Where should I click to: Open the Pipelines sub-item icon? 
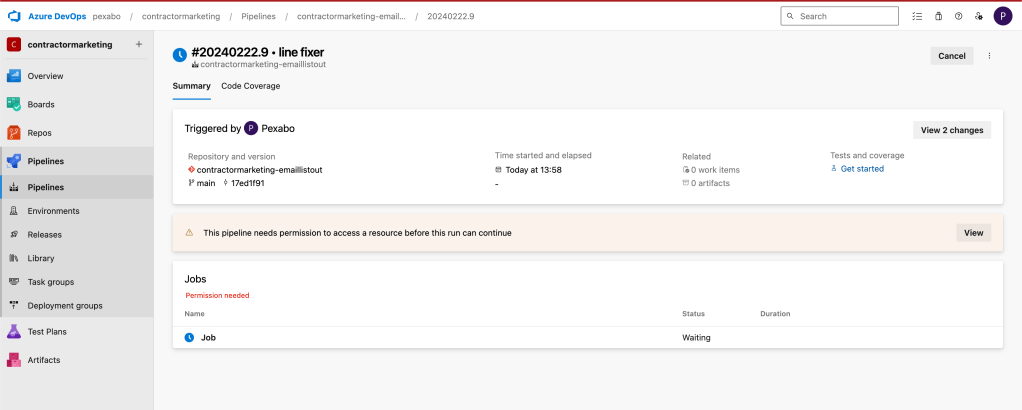(14, 187)
